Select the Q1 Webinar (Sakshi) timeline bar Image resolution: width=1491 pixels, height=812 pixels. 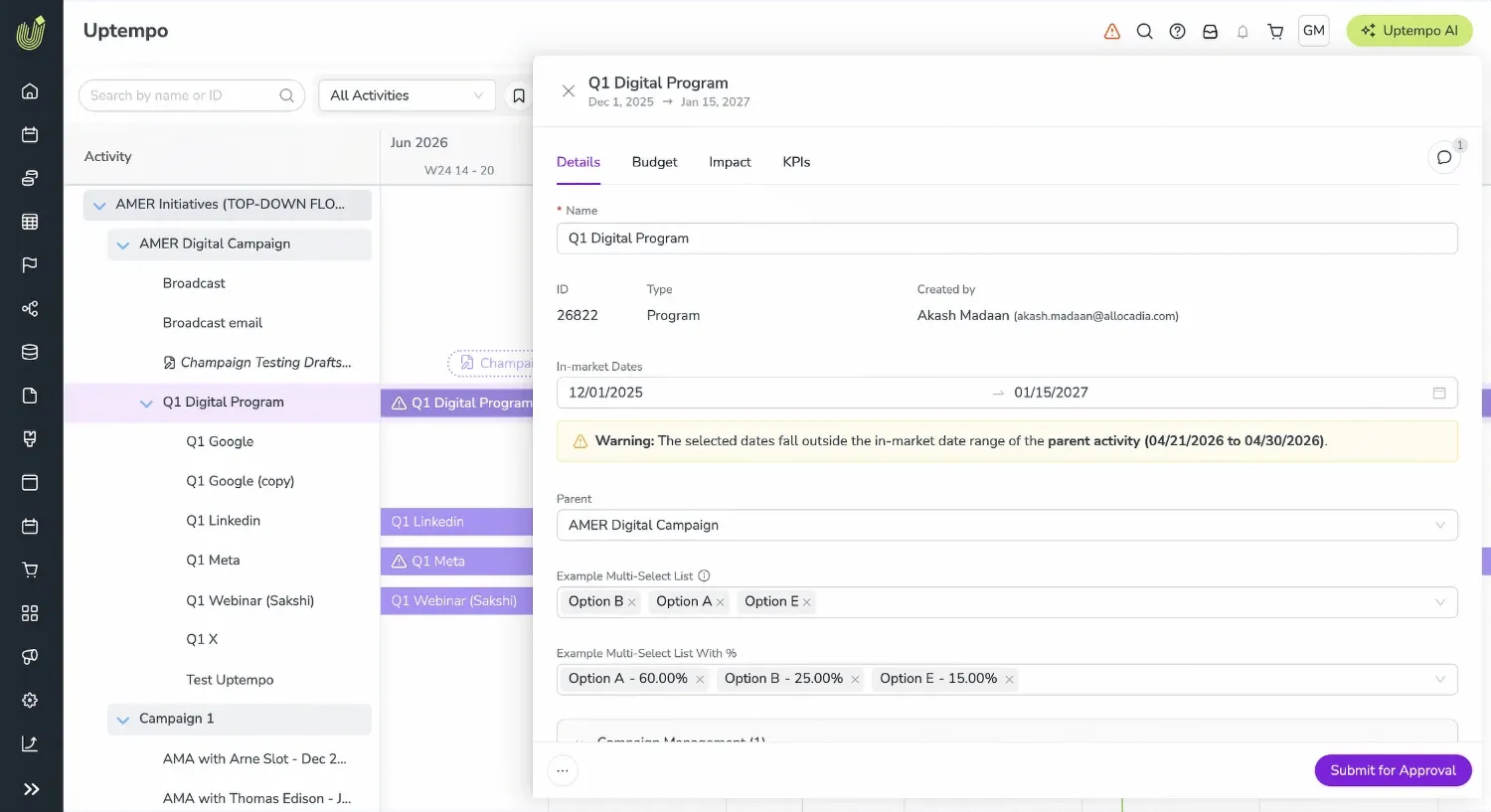pos(456,601)
